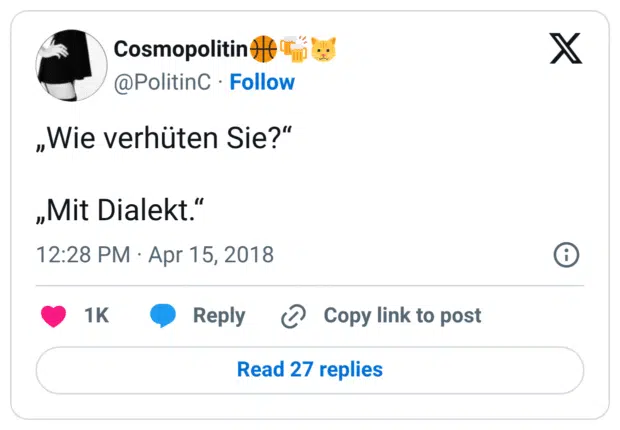Click the X logo in the corner
Viewport: 620px width, 430px height.
point(565,47)
